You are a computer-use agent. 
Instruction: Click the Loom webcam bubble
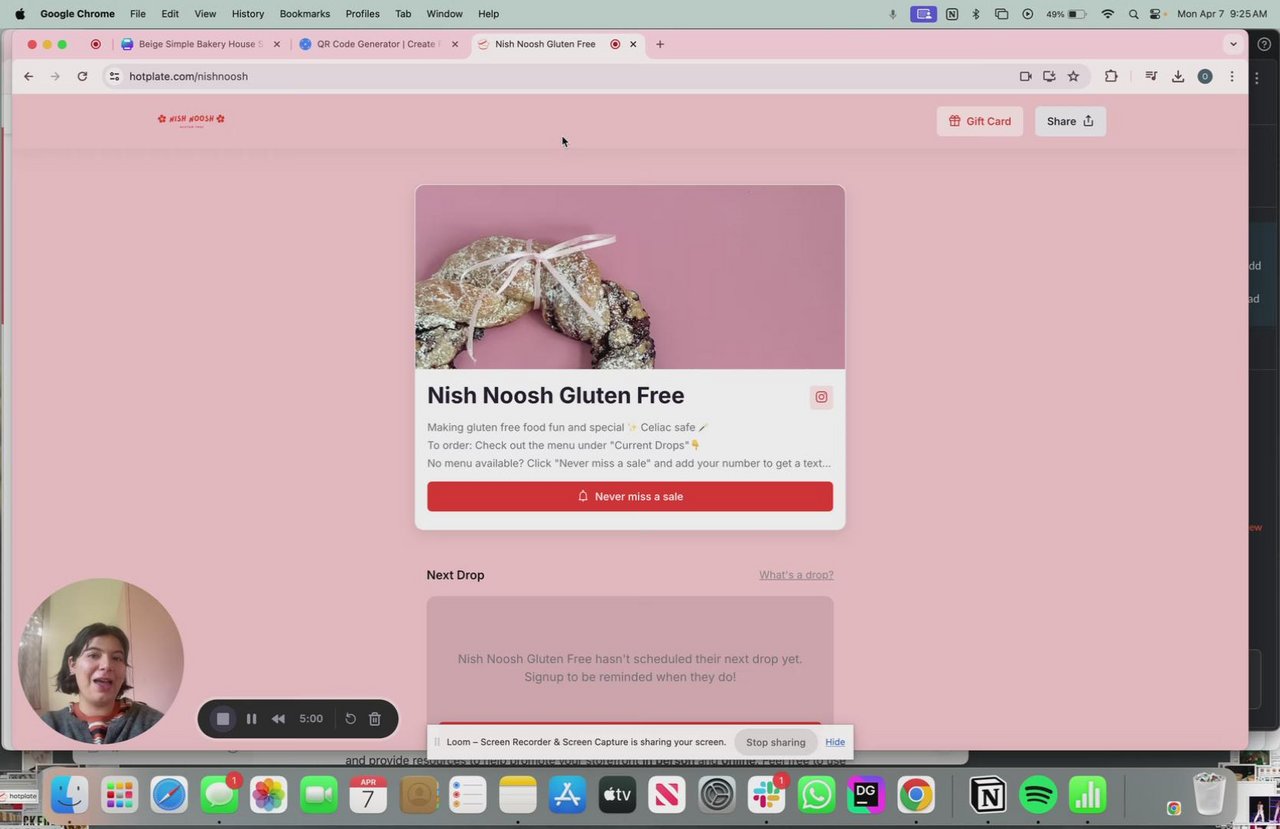(x=101, y=661)
